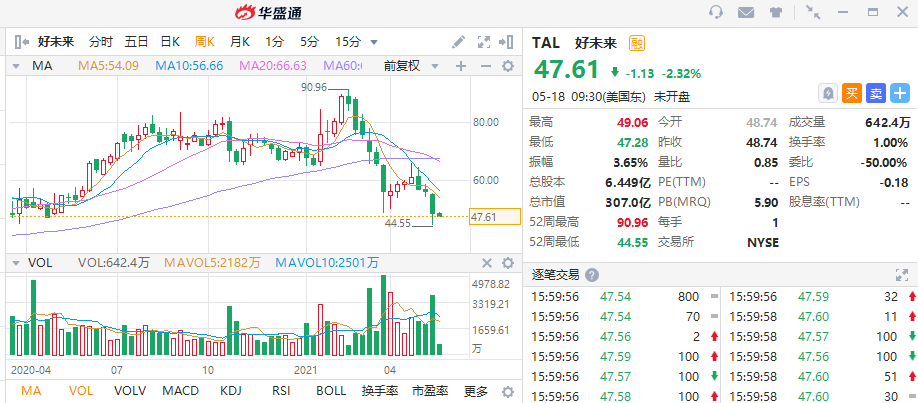Collapse left panel arrow icon
This screenshot has height=403, width=918.
[21, 42]
